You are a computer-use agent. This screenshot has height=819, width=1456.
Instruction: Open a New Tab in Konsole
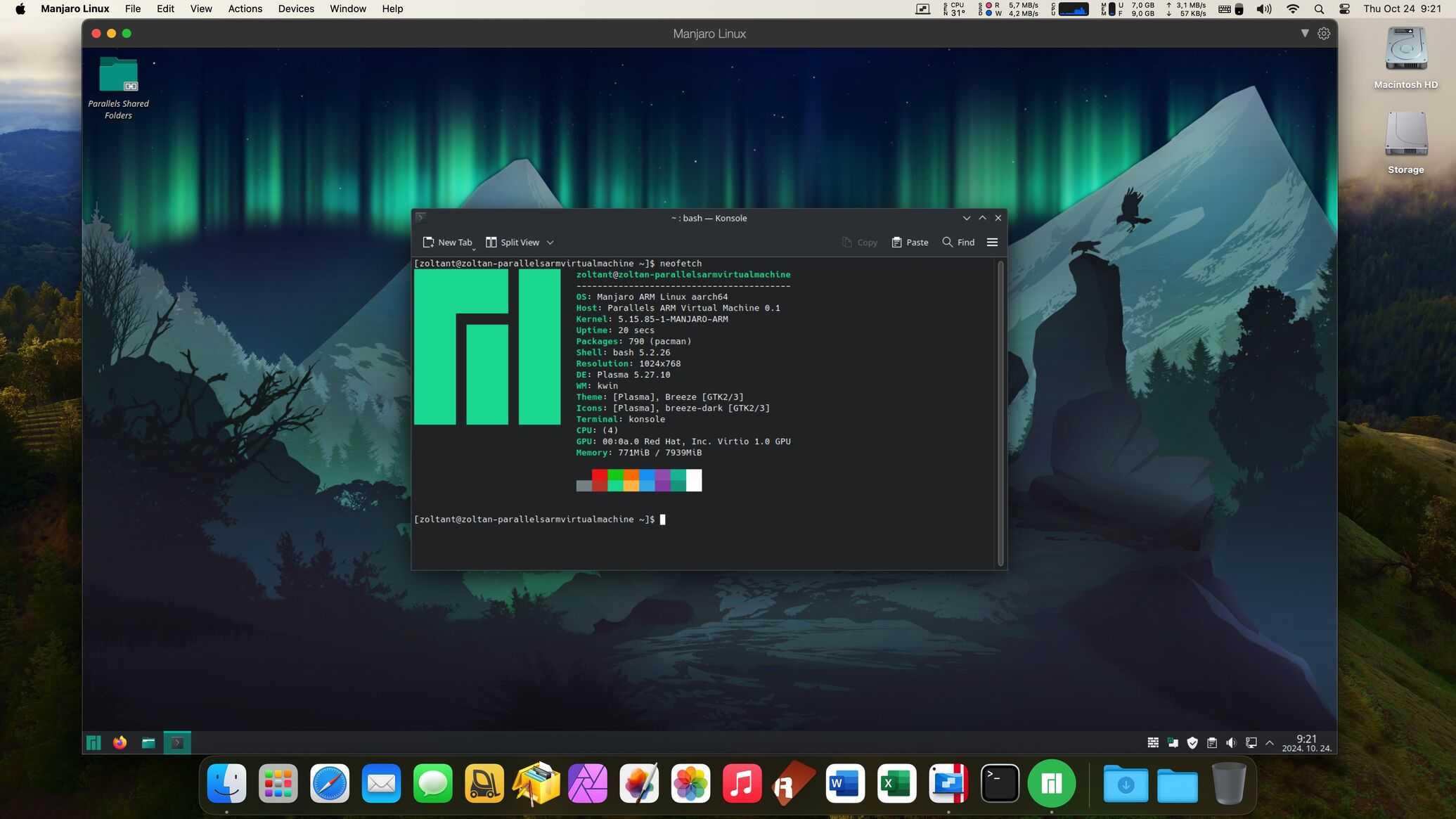(x=447, y=242)
